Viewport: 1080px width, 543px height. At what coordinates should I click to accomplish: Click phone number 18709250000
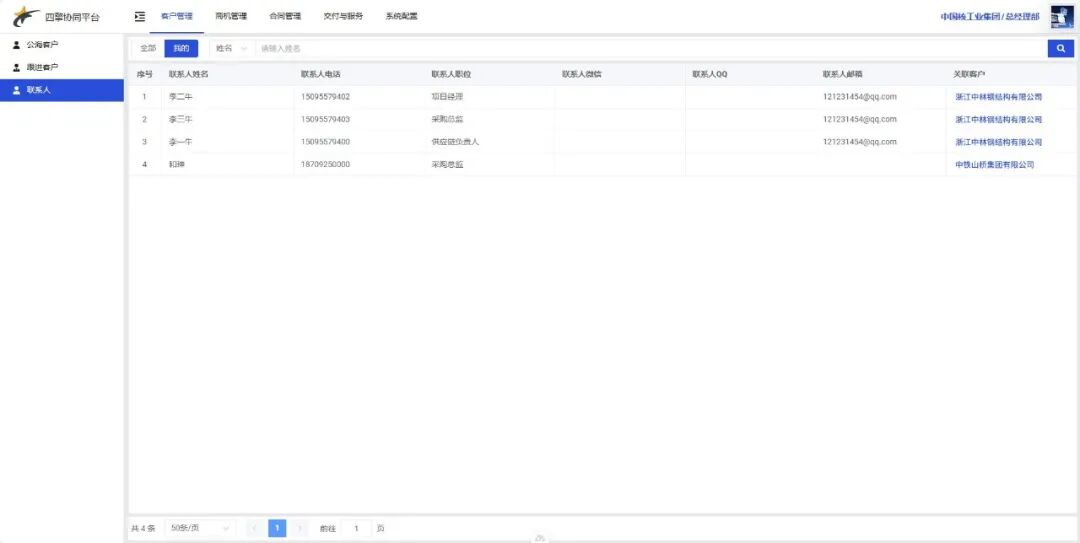click(325, 165)
